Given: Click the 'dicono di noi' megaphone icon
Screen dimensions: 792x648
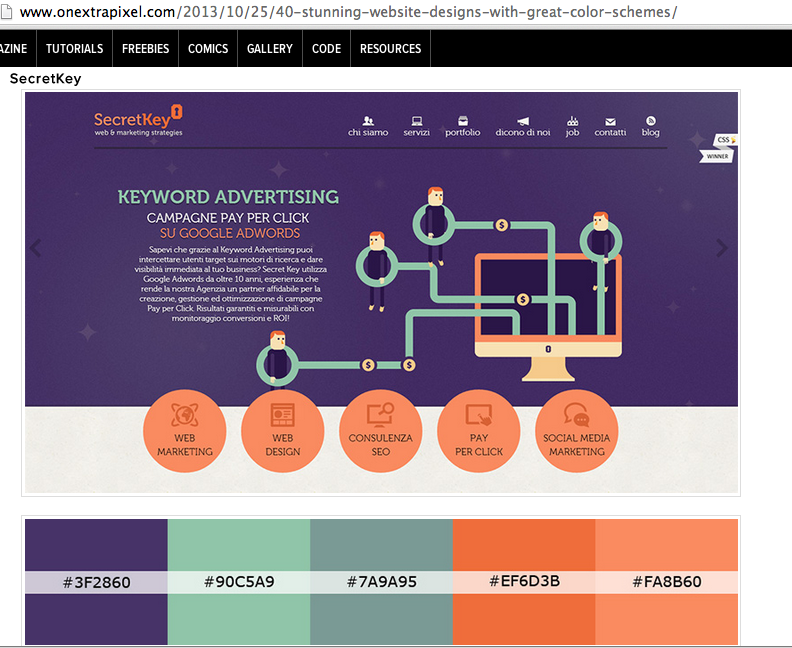Looking at the screenshot, I should click(x=523, y=121).
